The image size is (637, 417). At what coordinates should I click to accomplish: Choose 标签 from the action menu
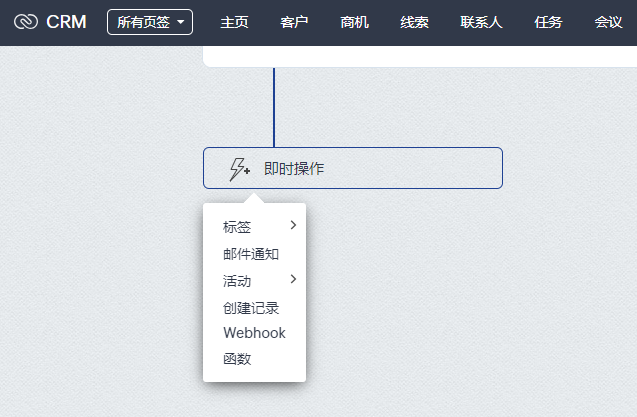[x=237, y=228]
